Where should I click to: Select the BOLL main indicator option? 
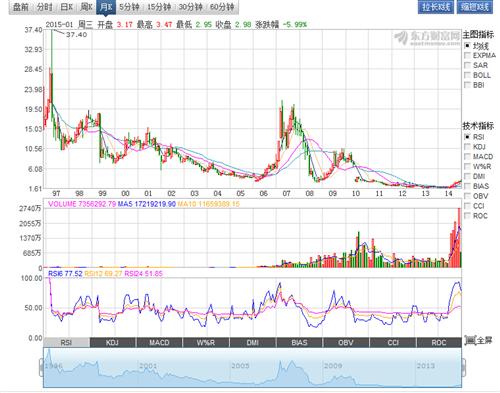click(468, 75)
